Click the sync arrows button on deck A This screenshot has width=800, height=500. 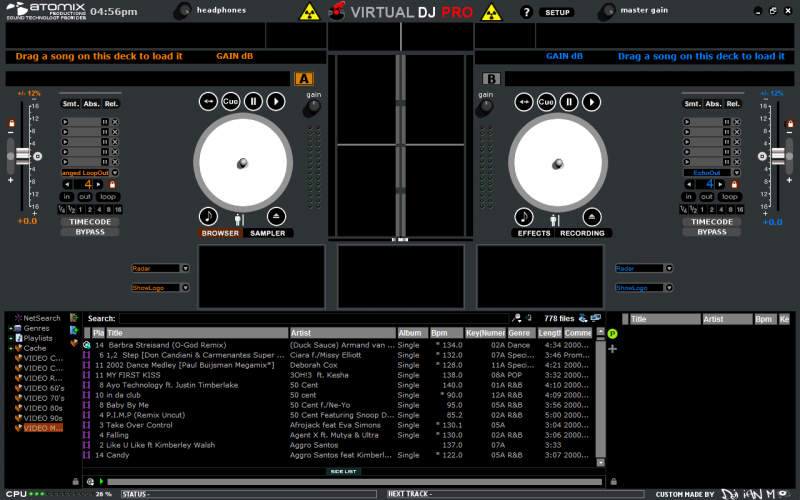(x=208, y=102)
